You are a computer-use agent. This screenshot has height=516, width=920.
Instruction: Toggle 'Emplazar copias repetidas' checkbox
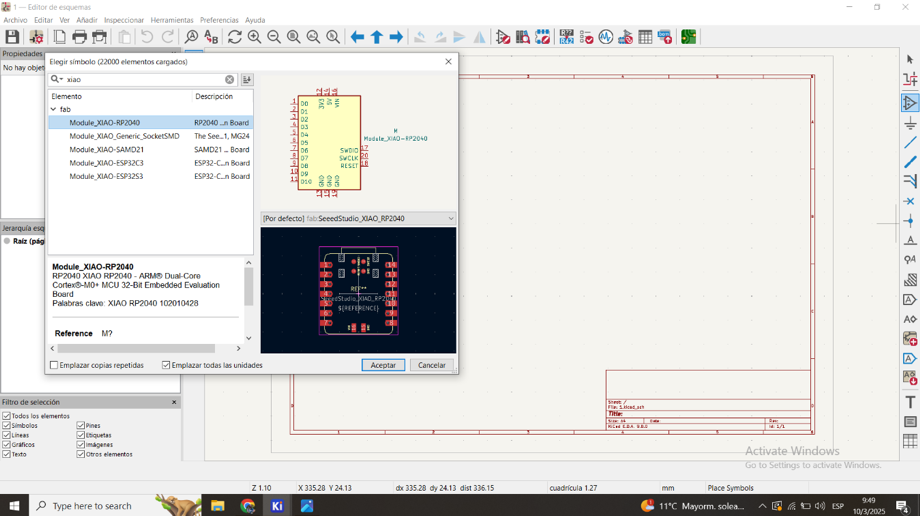54,365
